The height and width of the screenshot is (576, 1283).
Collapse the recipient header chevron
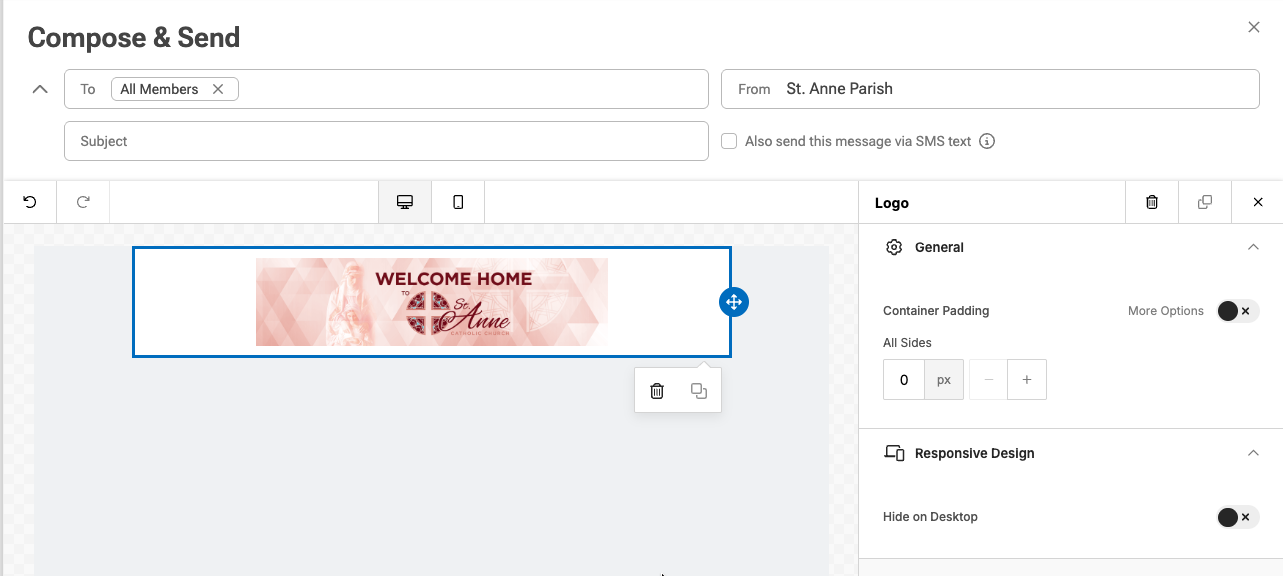[40, 89]
